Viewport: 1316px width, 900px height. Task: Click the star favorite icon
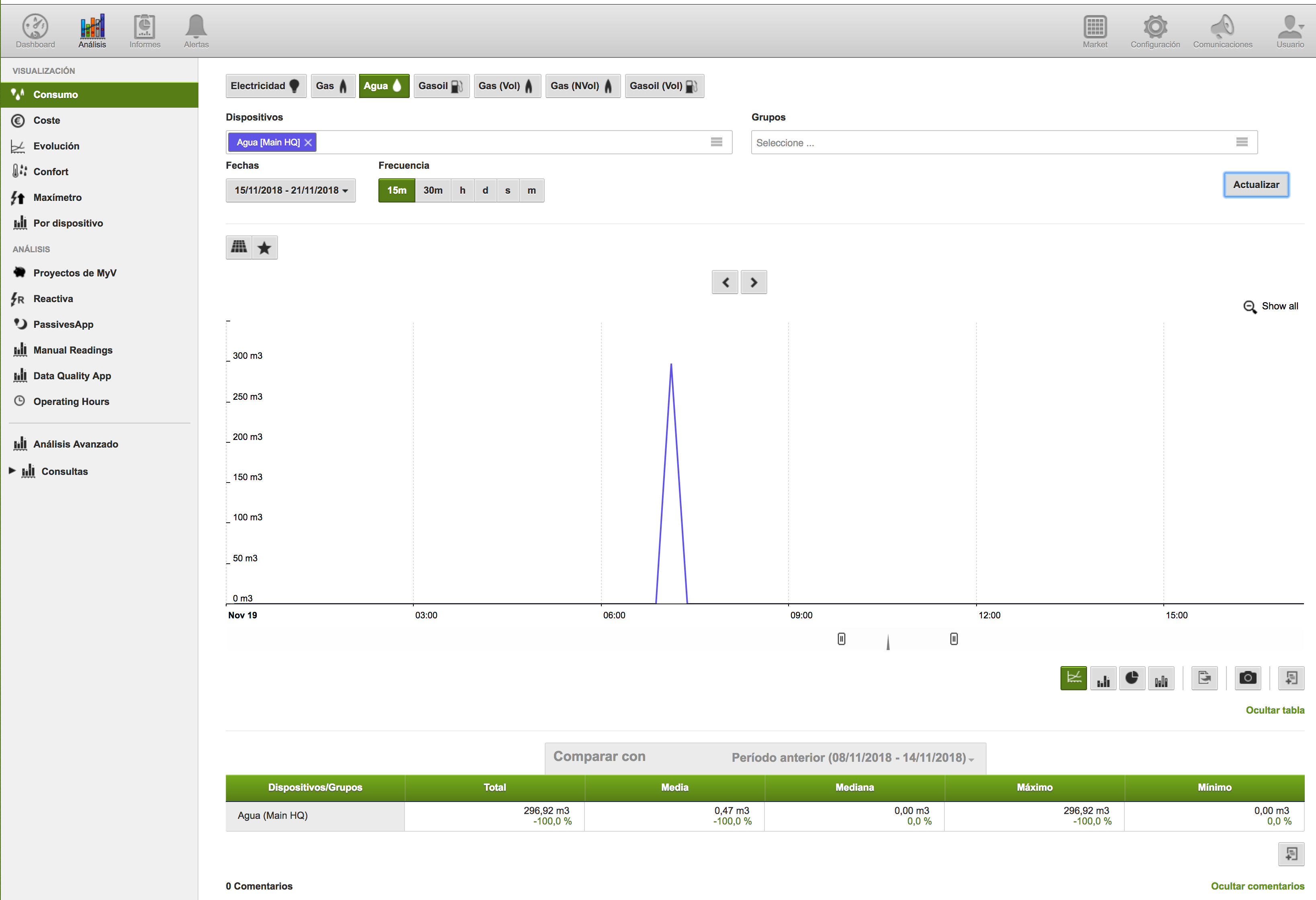point(264,247)
